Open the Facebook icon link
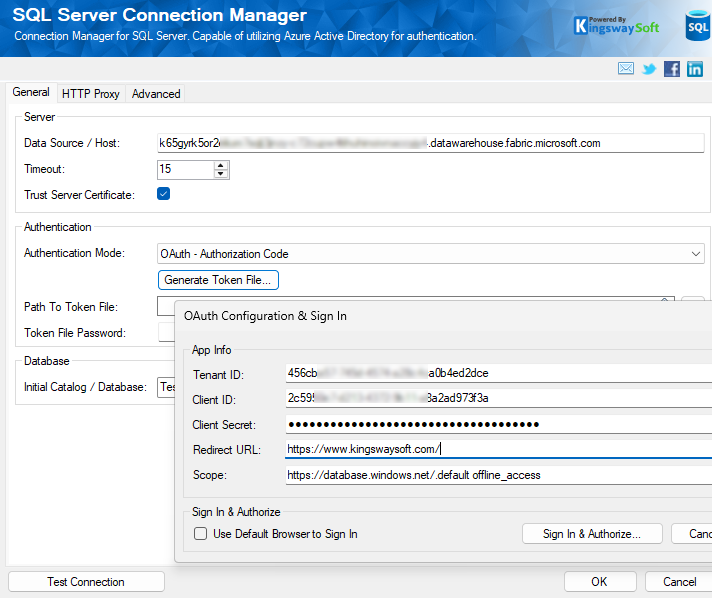This screenshot has height=598, width=712. pos(672,69)
